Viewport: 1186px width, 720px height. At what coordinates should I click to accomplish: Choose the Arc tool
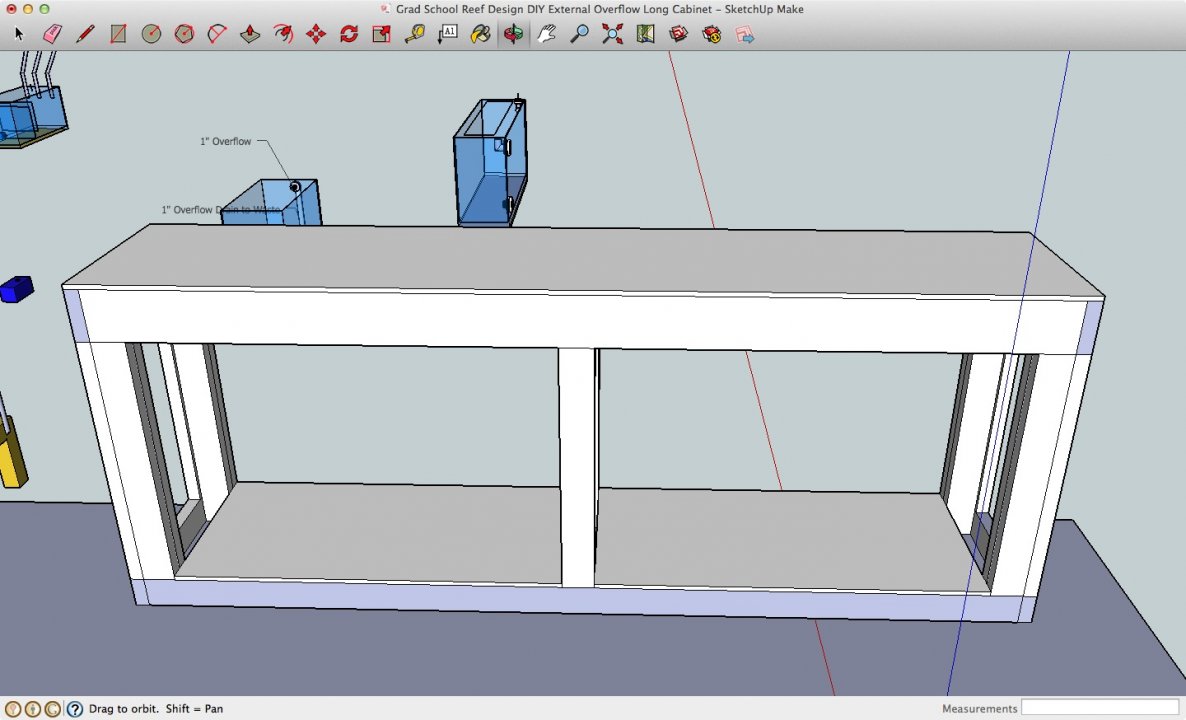pyautogui.click(x=217, y=34)
